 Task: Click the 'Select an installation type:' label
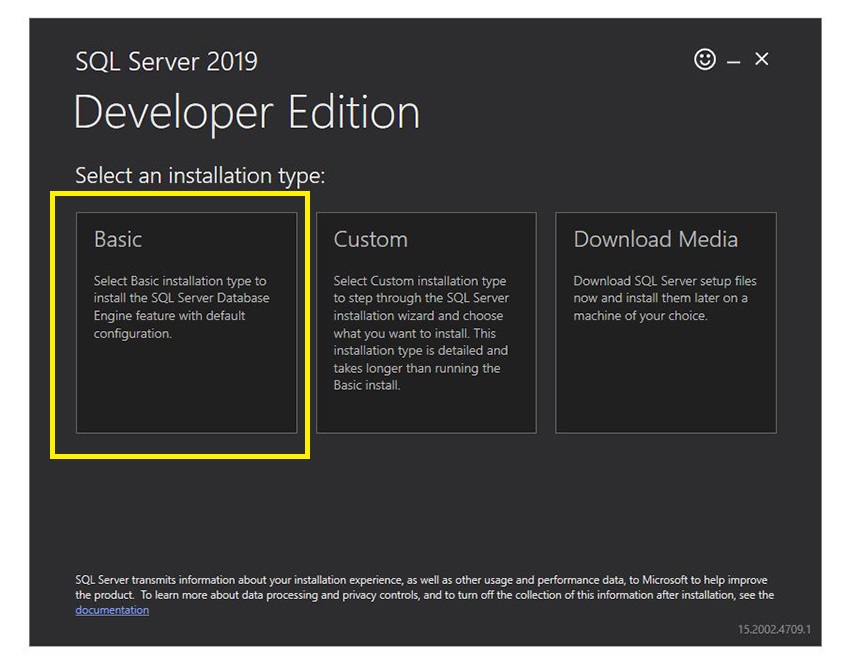pos(200,176)
